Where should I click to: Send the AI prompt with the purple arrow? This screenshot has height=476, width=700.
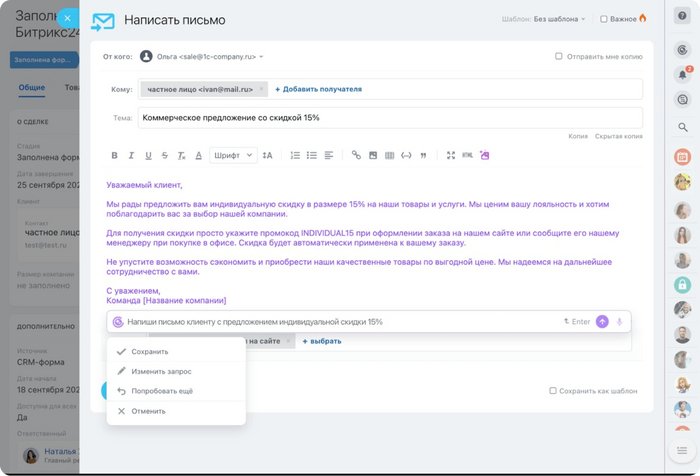tap(602, 322)
